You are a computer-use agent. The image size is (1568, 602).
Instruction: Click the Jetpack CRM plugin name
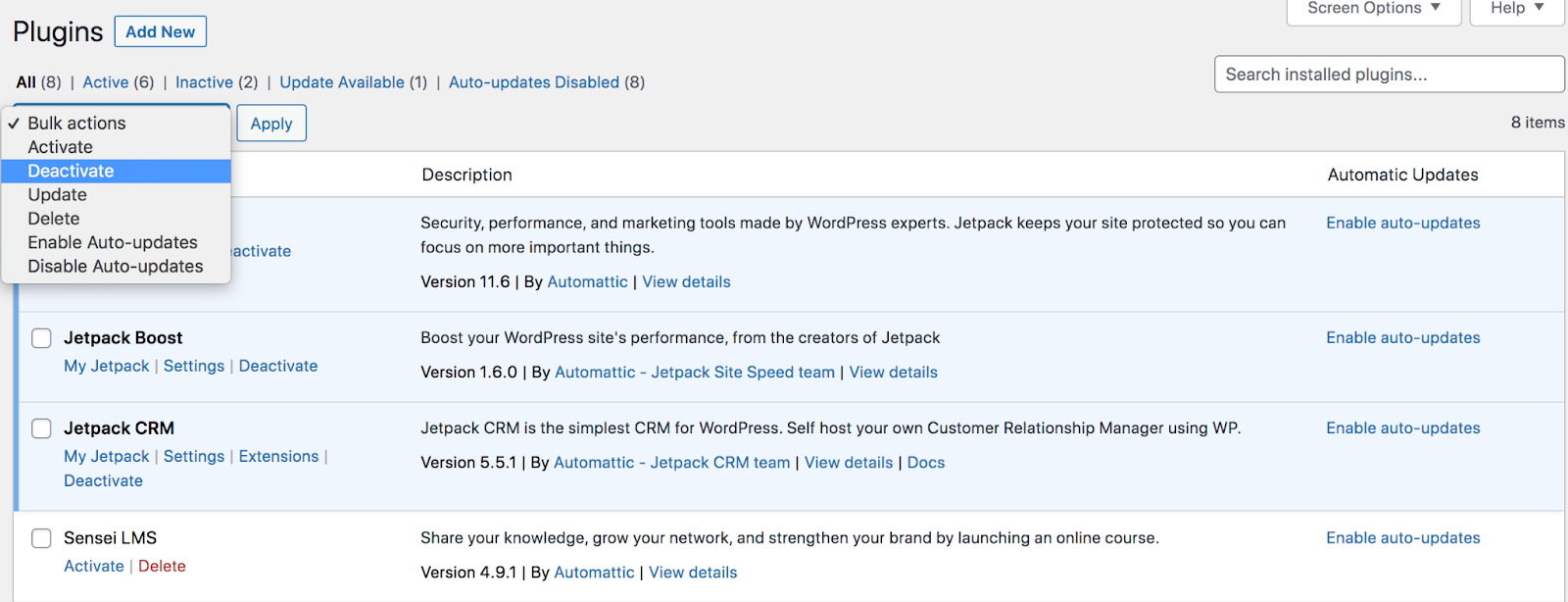tap(119, 427)
